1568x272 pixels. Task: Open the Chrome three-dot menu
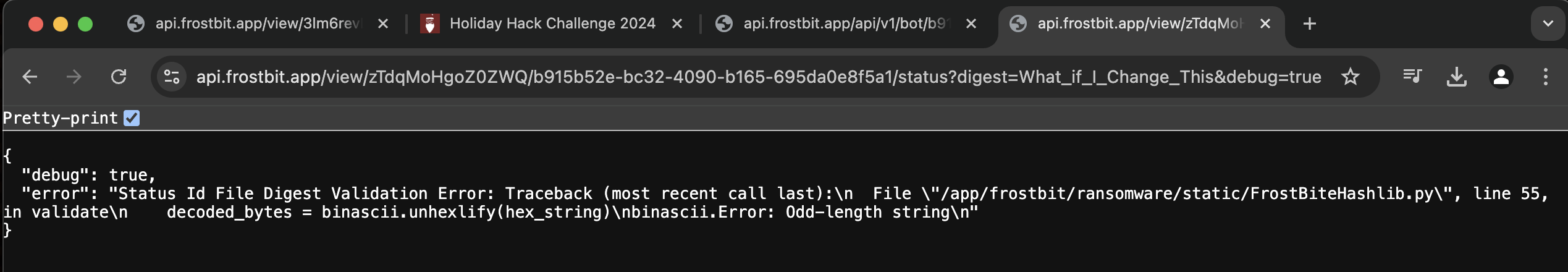click(x=1546, y=77)
